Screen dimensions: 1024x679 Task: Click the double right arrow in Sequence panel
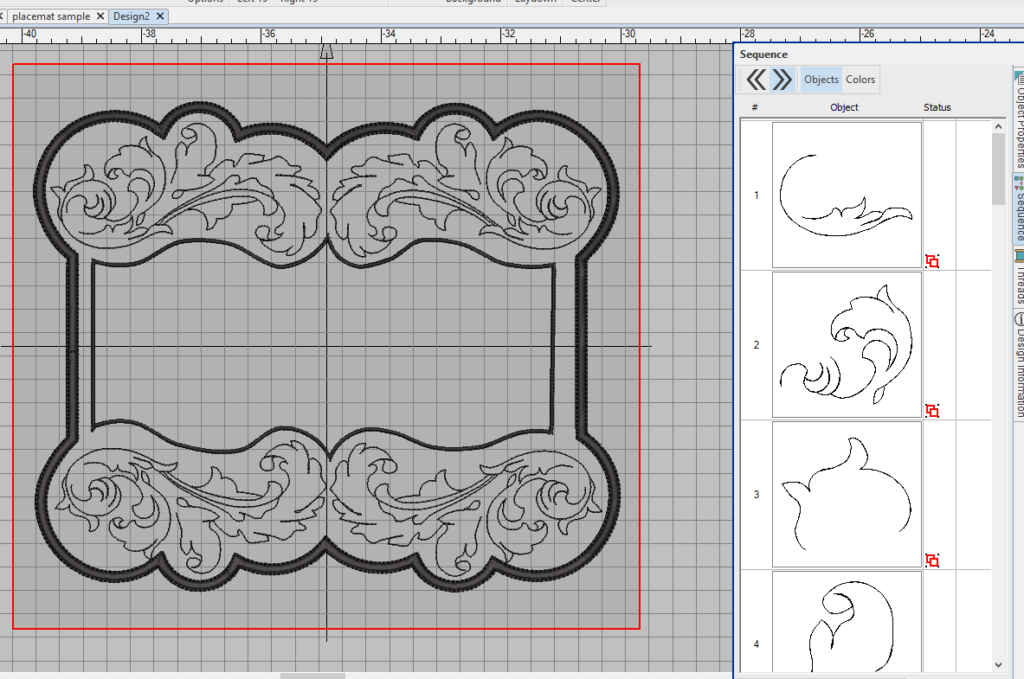tap(782, 80)
